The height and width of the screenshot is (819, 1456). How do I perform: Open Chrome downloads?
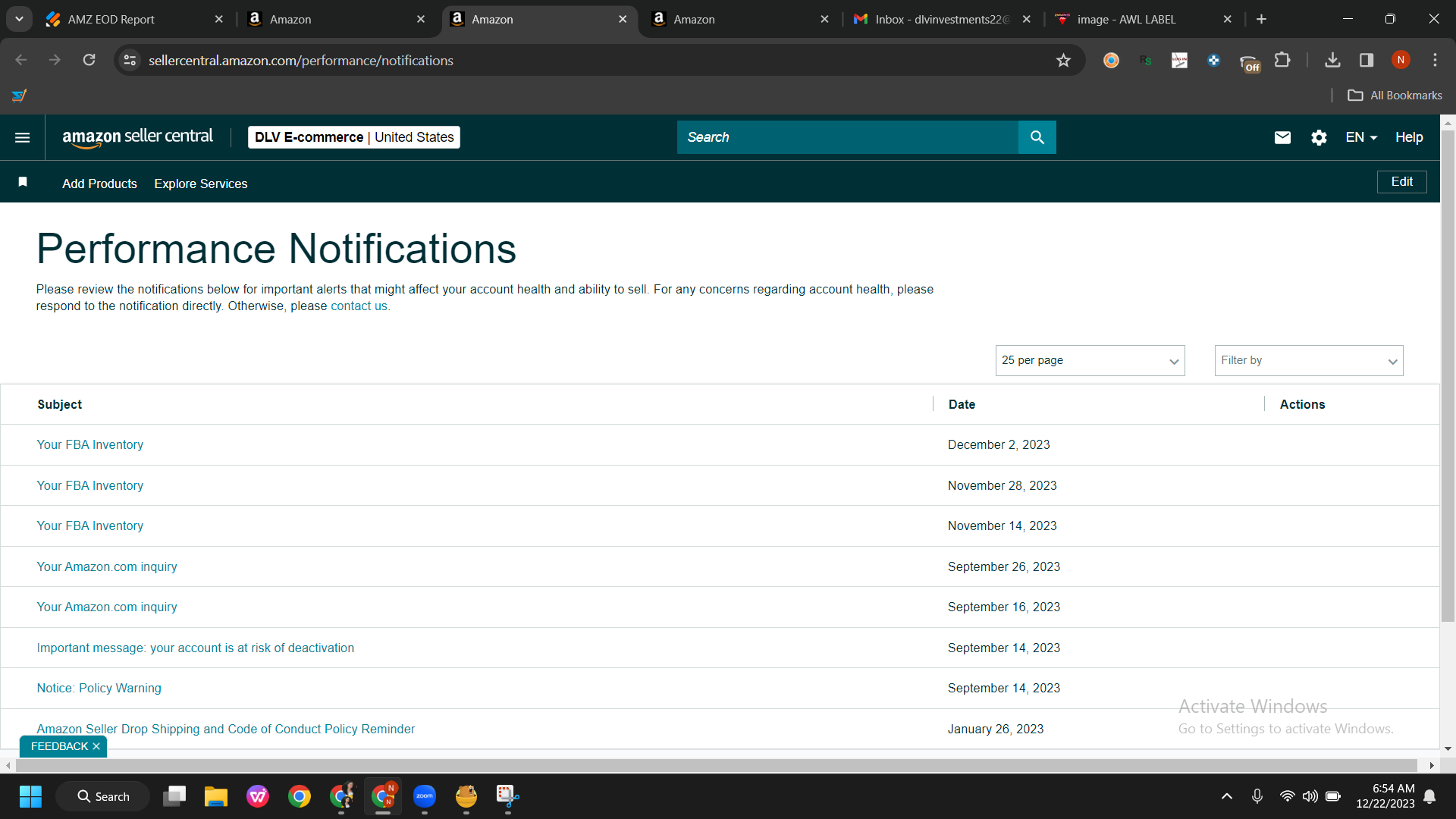1332,60
